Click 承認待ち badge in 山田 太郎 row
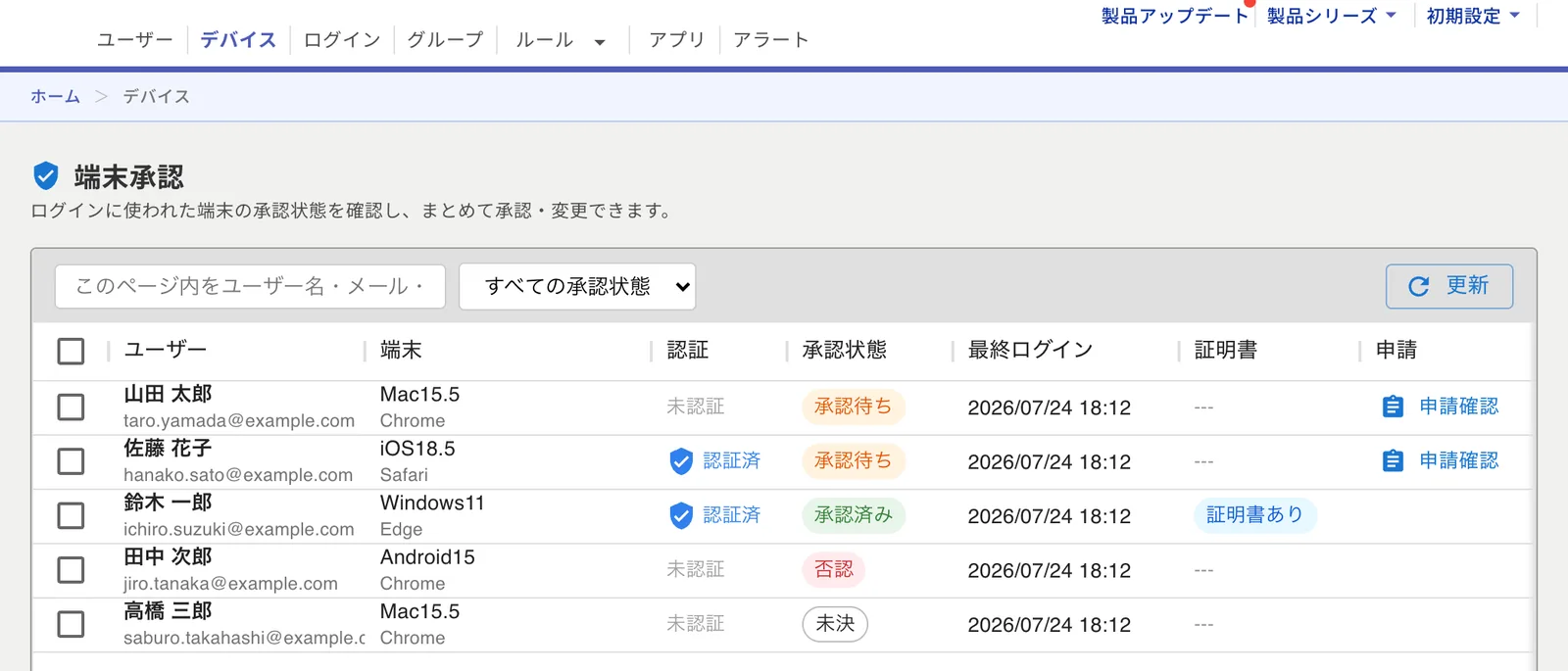 click(853, 407)
